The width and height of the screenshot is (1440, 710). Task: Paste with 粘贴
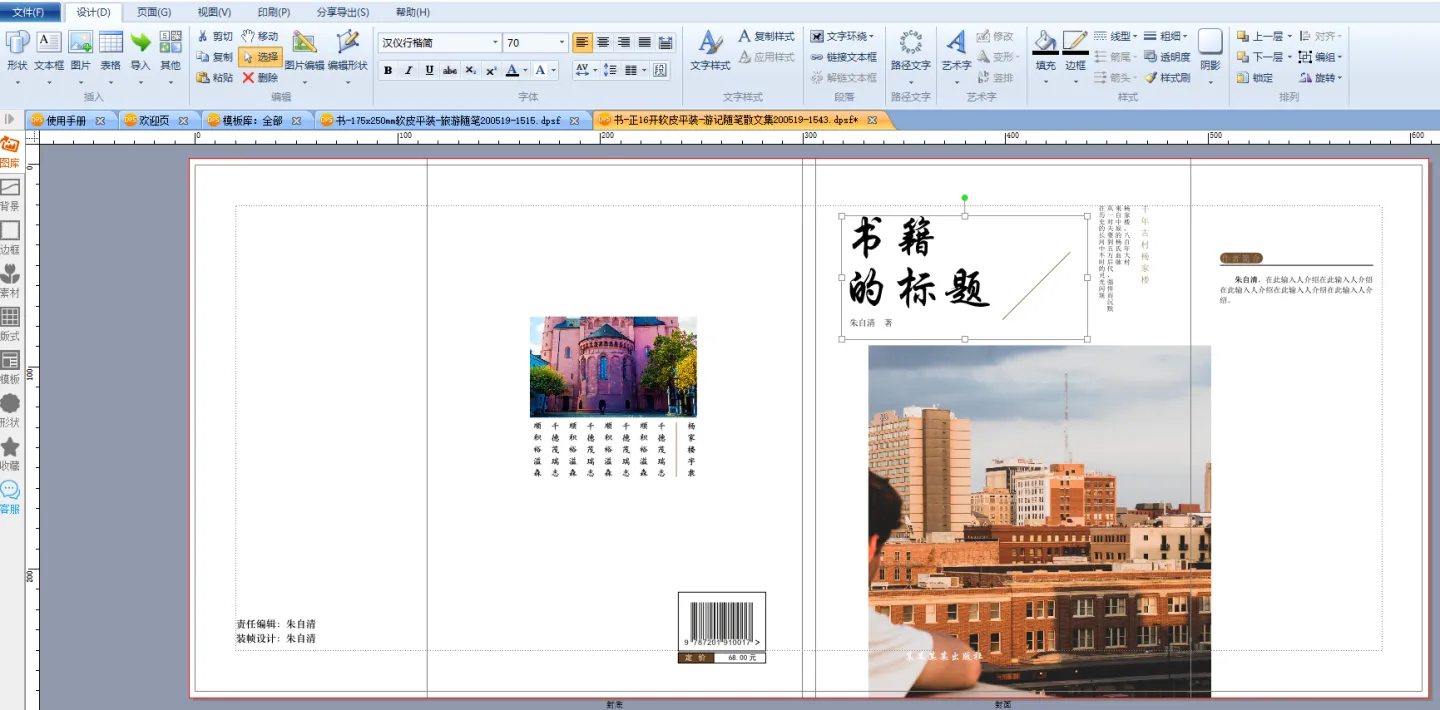click(214, 77)
